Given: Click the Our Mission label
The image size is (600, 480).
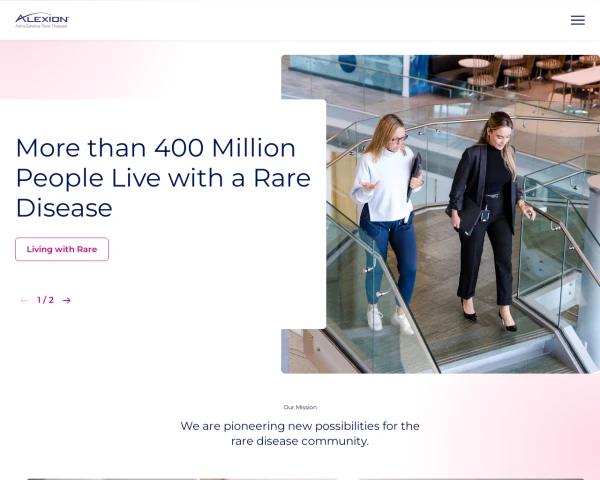Looking at the screenshot, I should pyautogui.click(x=300, y=407).
